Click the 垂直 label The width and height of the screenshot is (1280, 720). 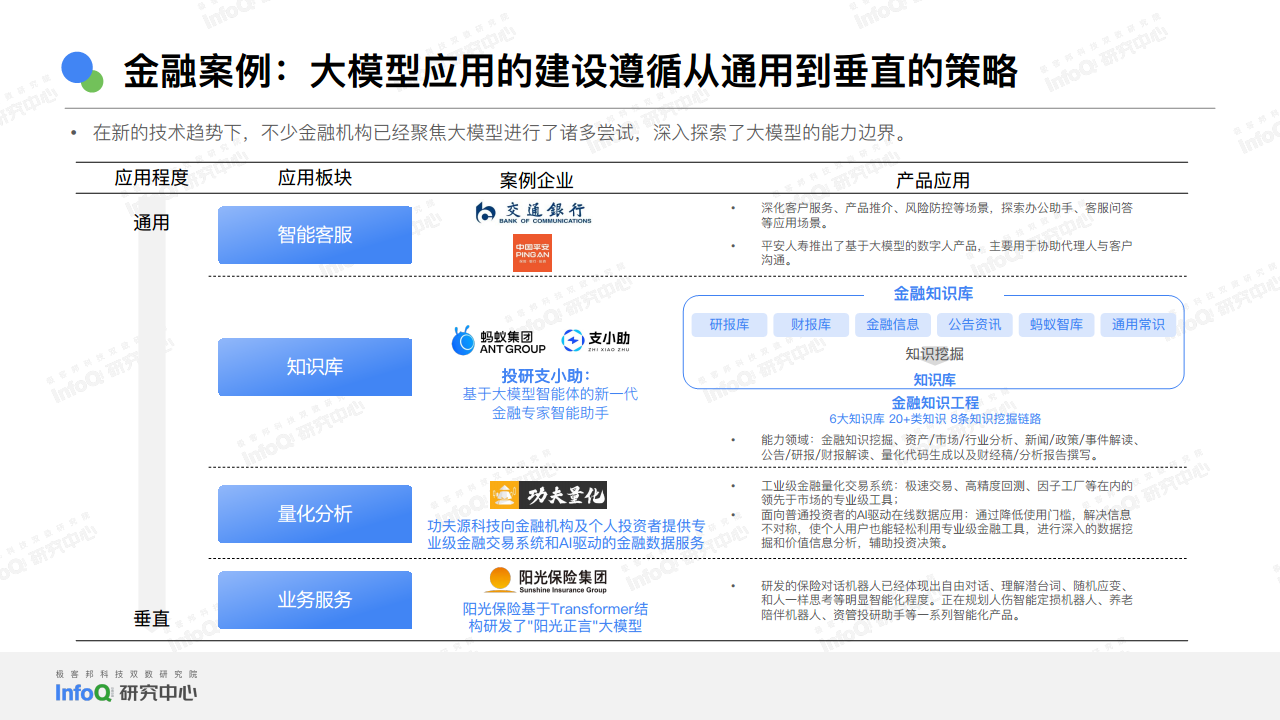pyautogui.click(x=152, y=619)
